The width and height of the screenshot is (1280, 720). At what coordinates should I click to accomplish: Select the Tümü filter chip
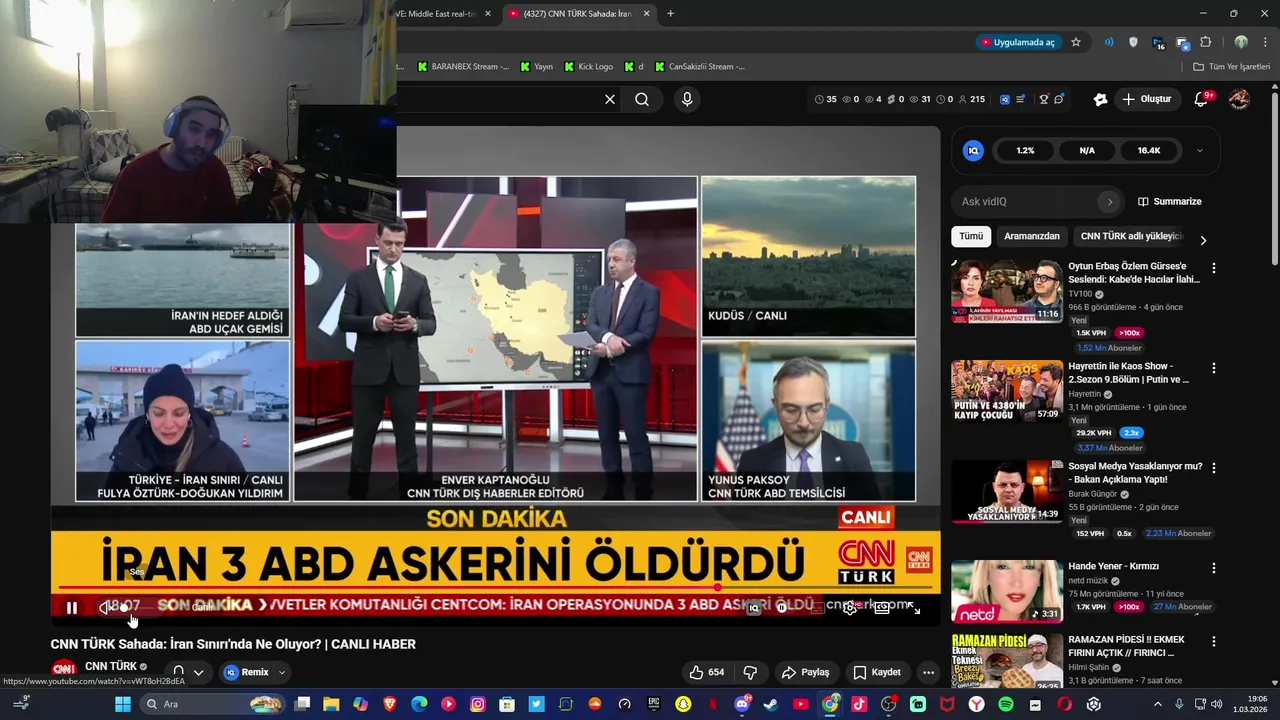[x=971, y=236]
